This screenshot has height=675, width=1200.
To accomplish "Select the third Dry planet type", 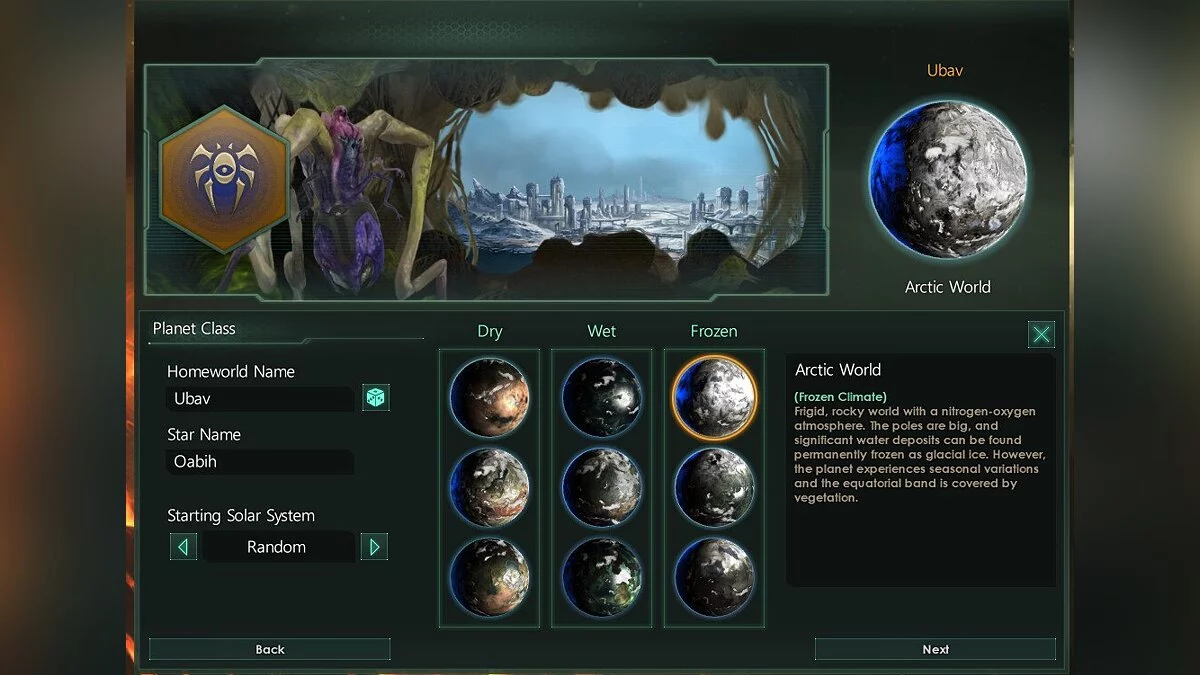I will (490, 577).
